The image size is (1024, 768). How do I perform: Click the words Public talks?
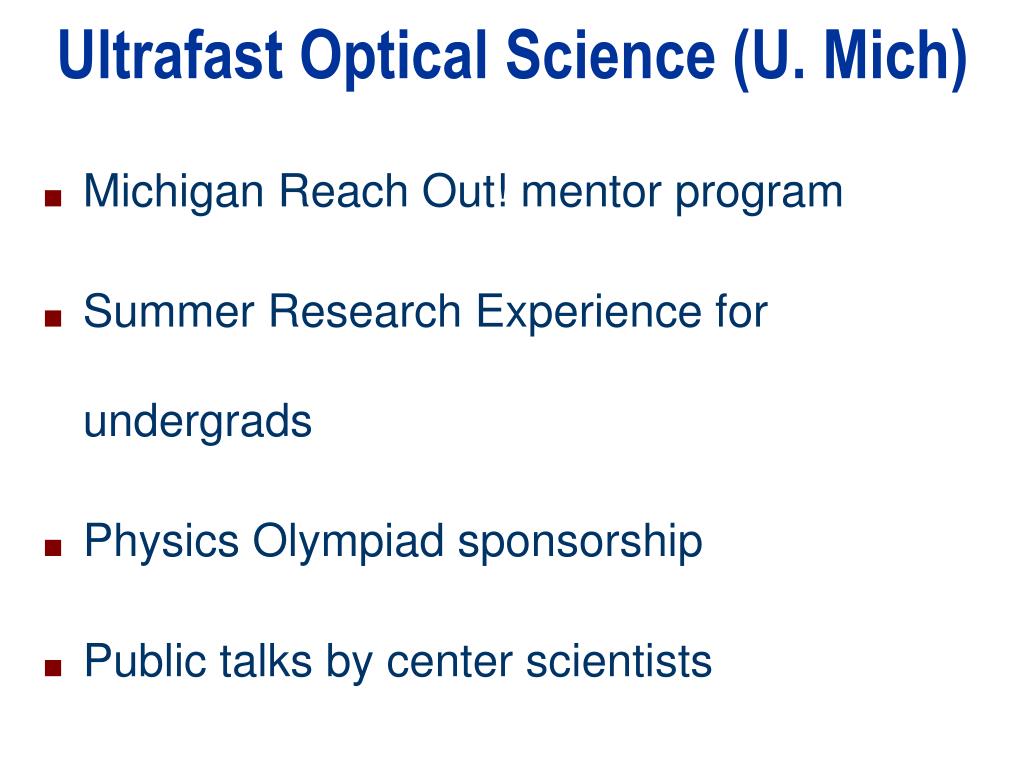coord(199,662)
